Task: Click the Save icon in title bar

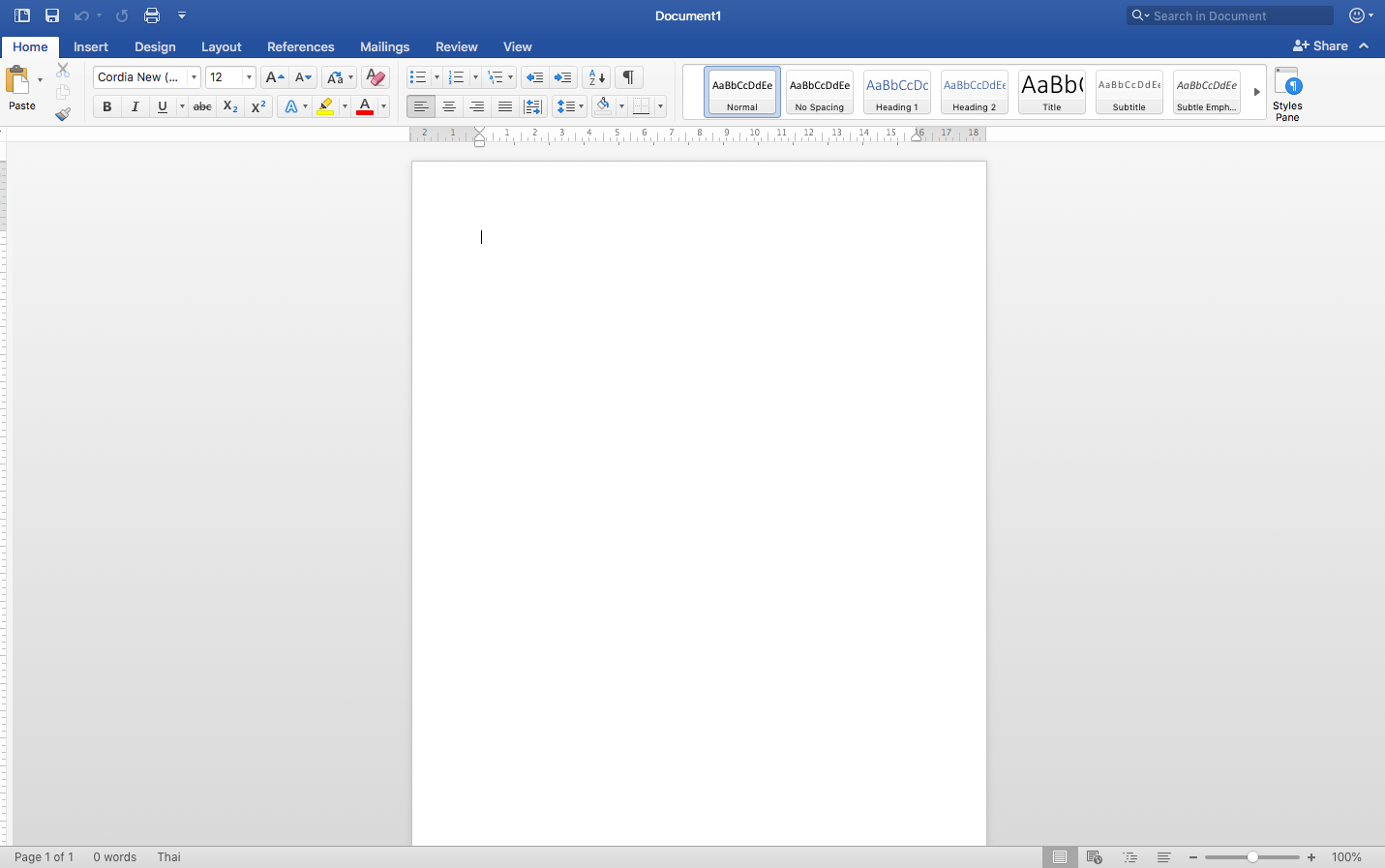Action: [52, 15]
